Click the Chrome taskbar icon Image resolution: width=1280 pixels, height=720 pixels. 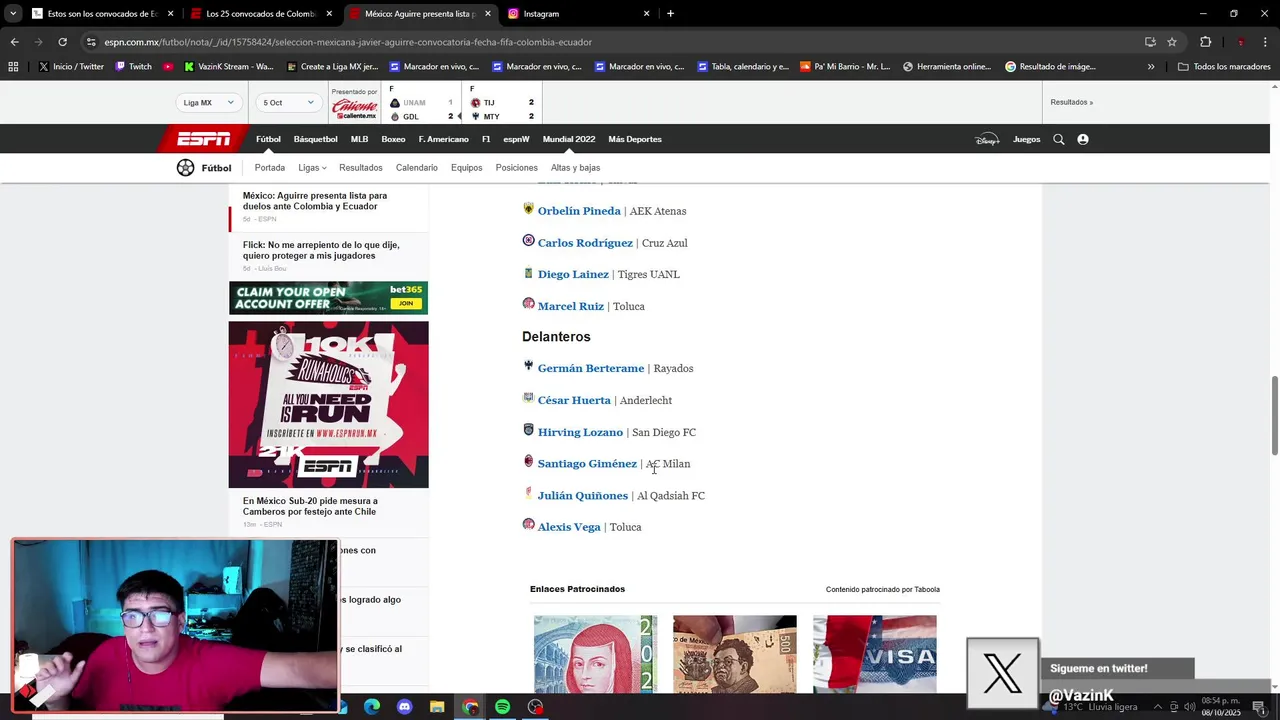pos(470,707)
